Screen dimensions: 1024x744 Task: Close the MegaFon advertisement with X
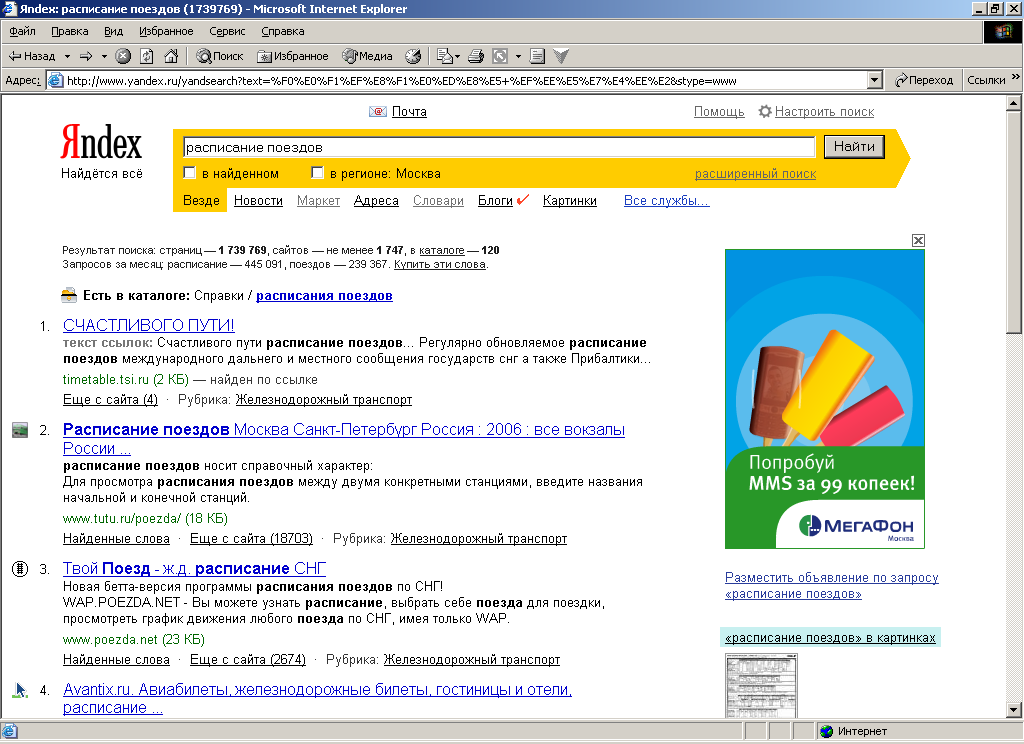click(918, 240)
